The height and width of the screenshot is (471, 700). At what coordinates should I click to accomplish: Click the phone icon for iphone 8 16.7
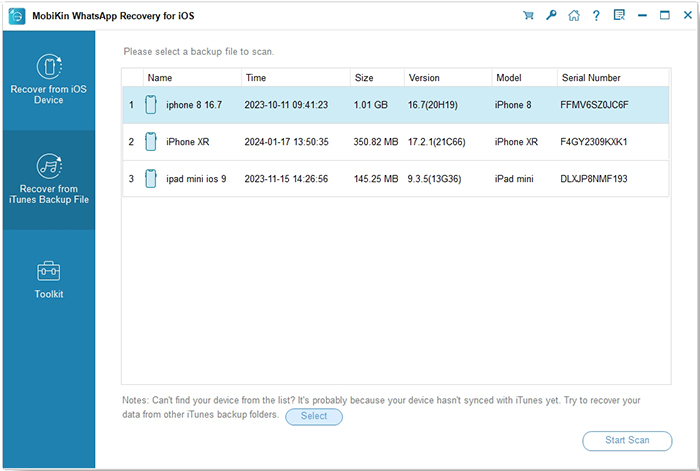pos(151,105)
